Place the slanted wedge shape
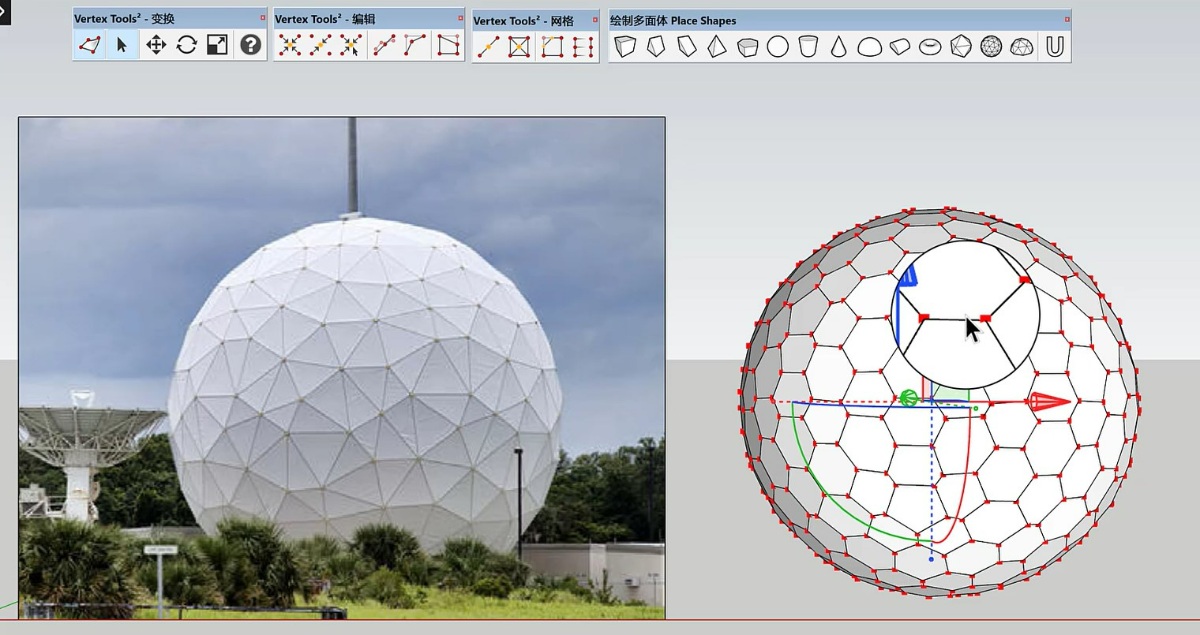The width and height of the screenshot is (1200, 635). (x=686, y=46)
